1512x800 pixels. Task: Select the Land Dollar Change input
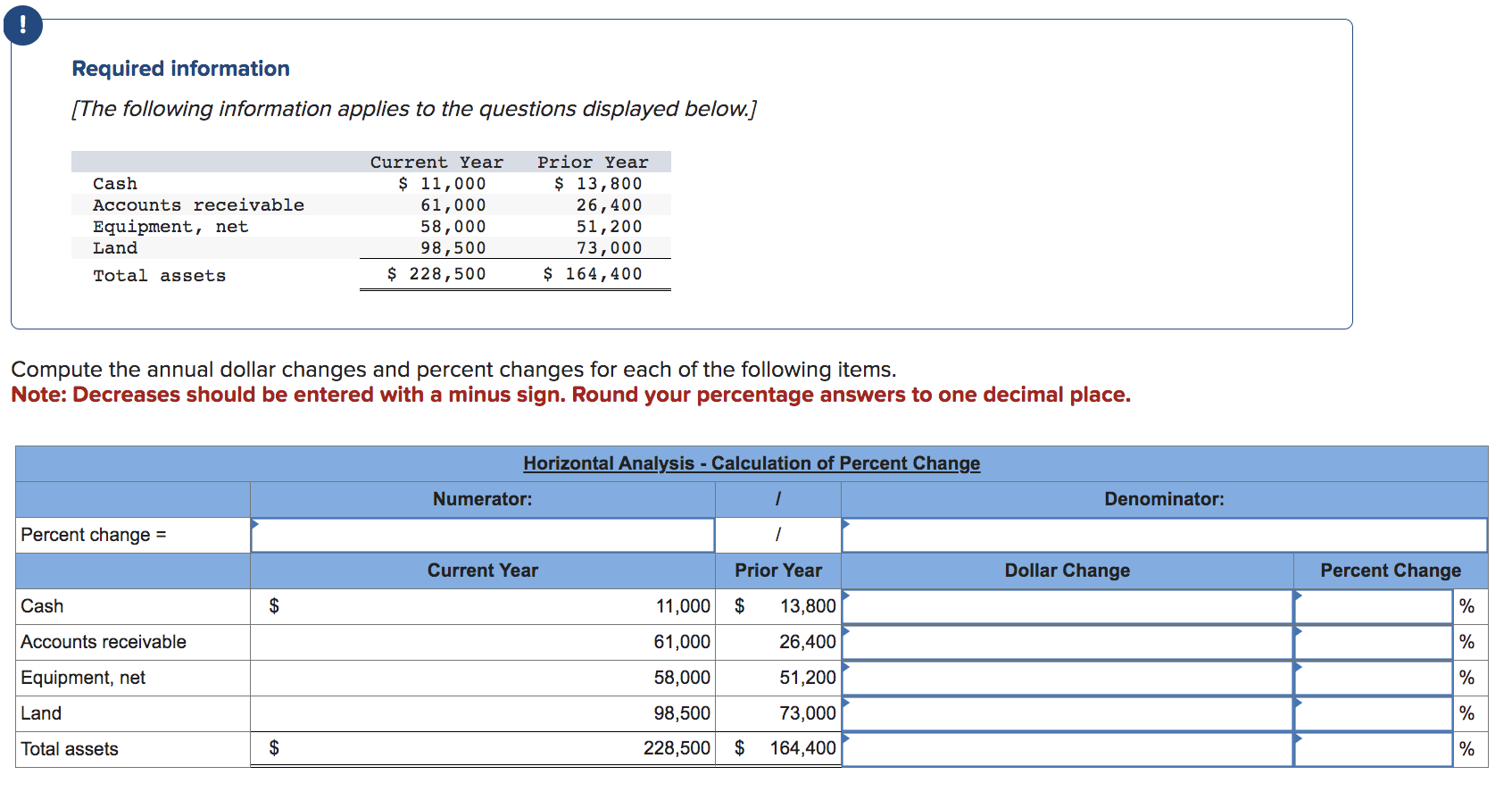1068,713
